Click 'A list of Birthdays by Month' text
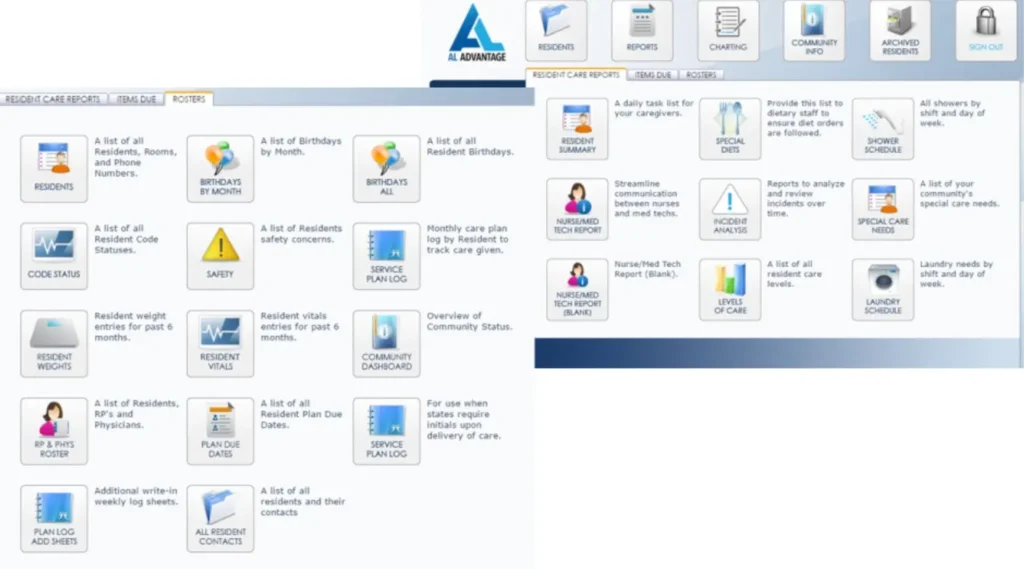1024x569 pixels. point(301,146)
